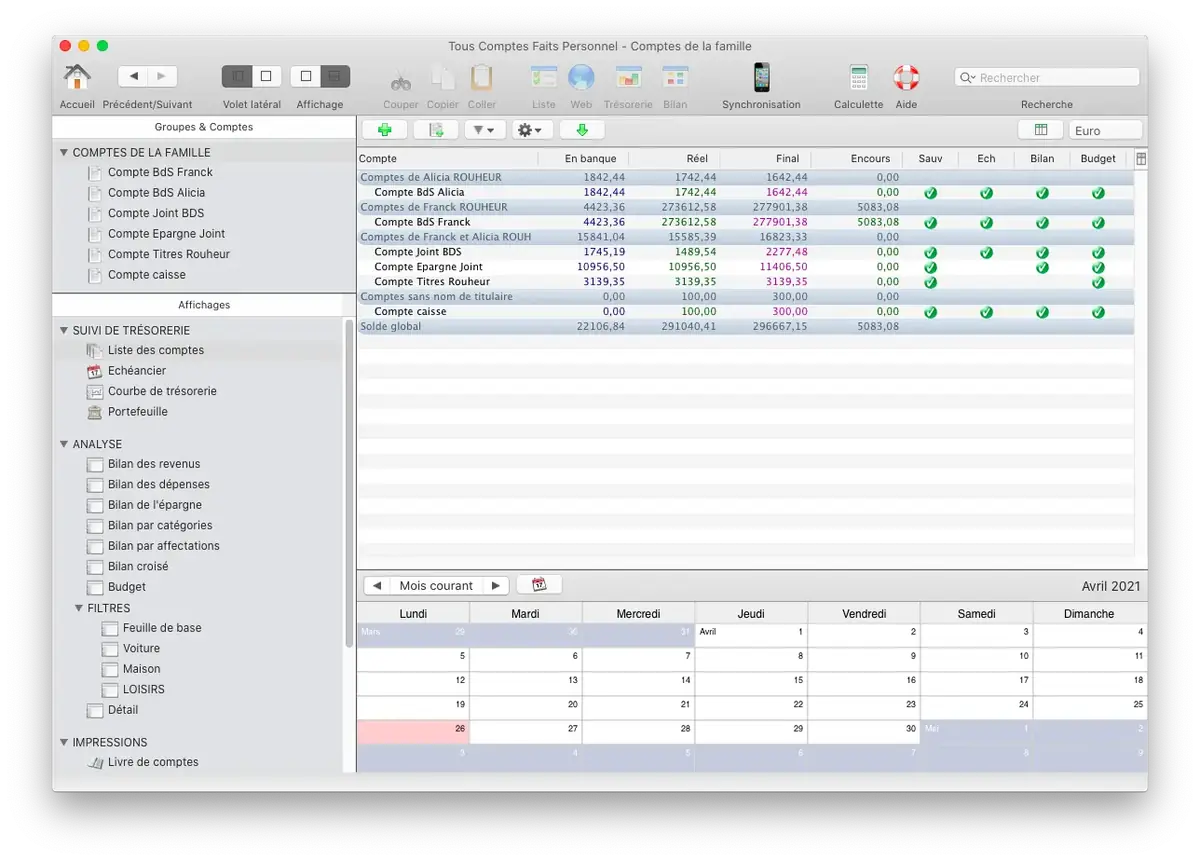Enable the LOISIRS filter checkbox
The width and height of the screenshot is (1200, 861).
pyautogui.click(x=110, y=689)
